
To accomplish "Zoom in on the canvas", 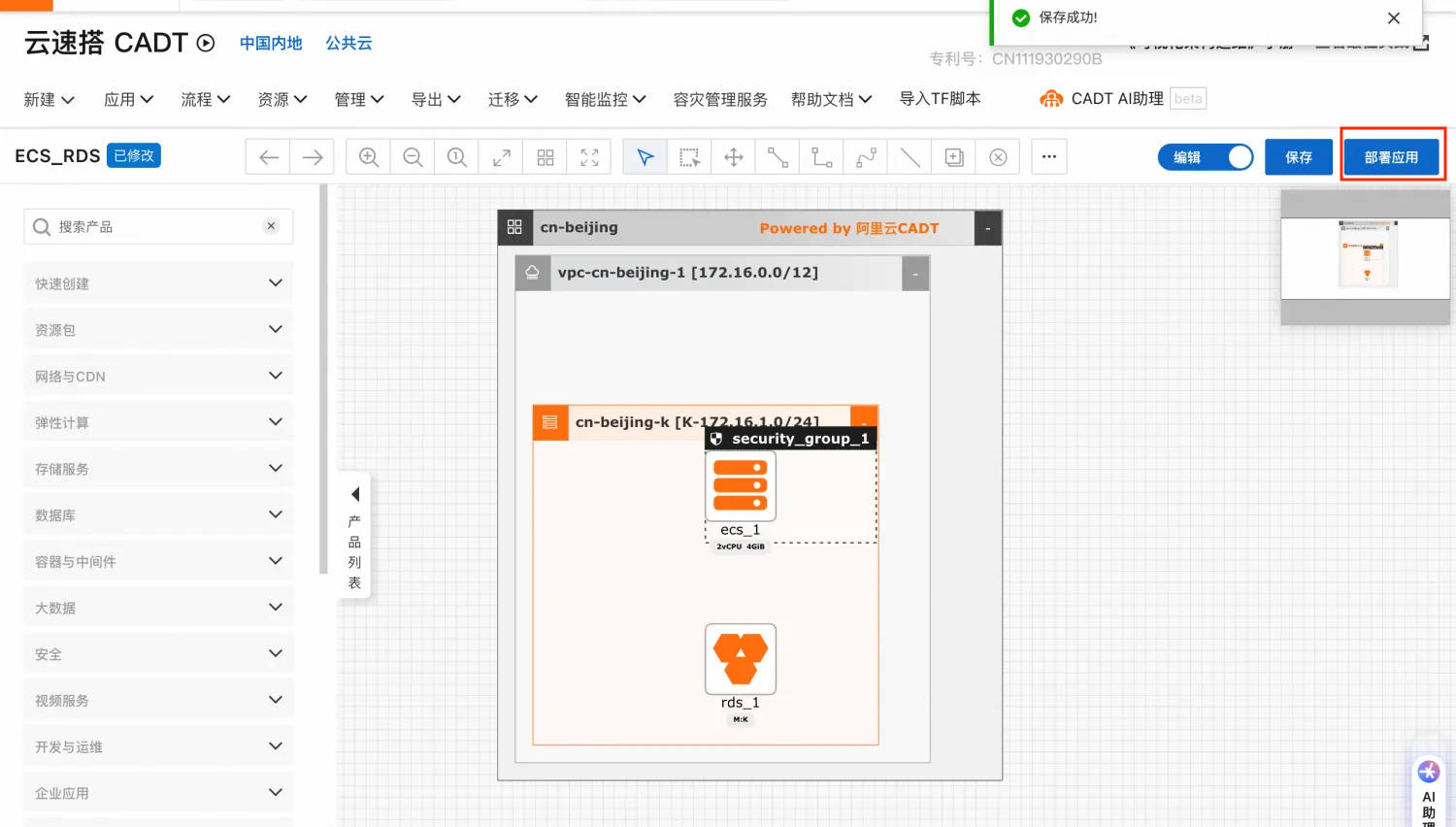I will (369, 157).
